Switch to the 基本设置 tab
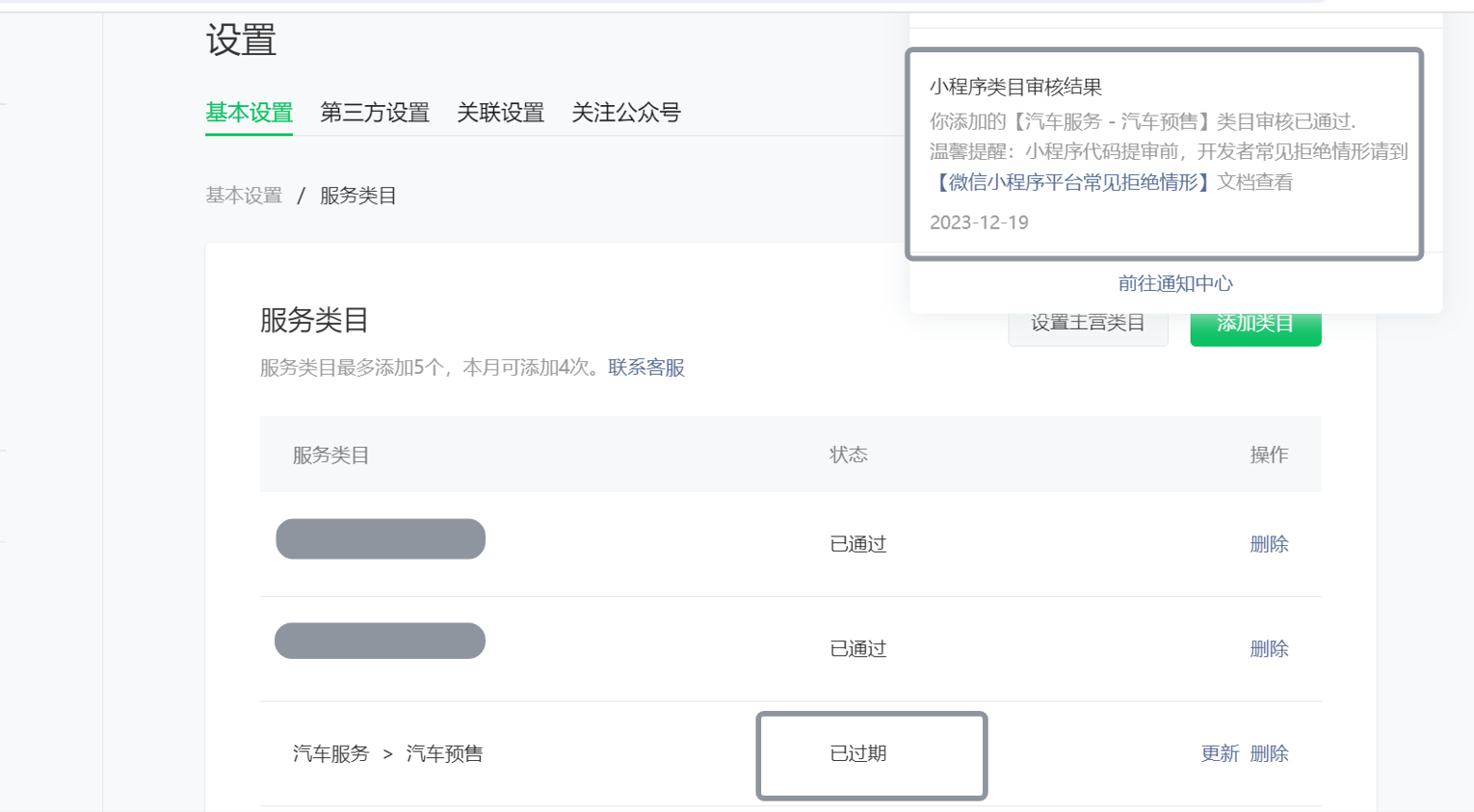 (249, 113)
